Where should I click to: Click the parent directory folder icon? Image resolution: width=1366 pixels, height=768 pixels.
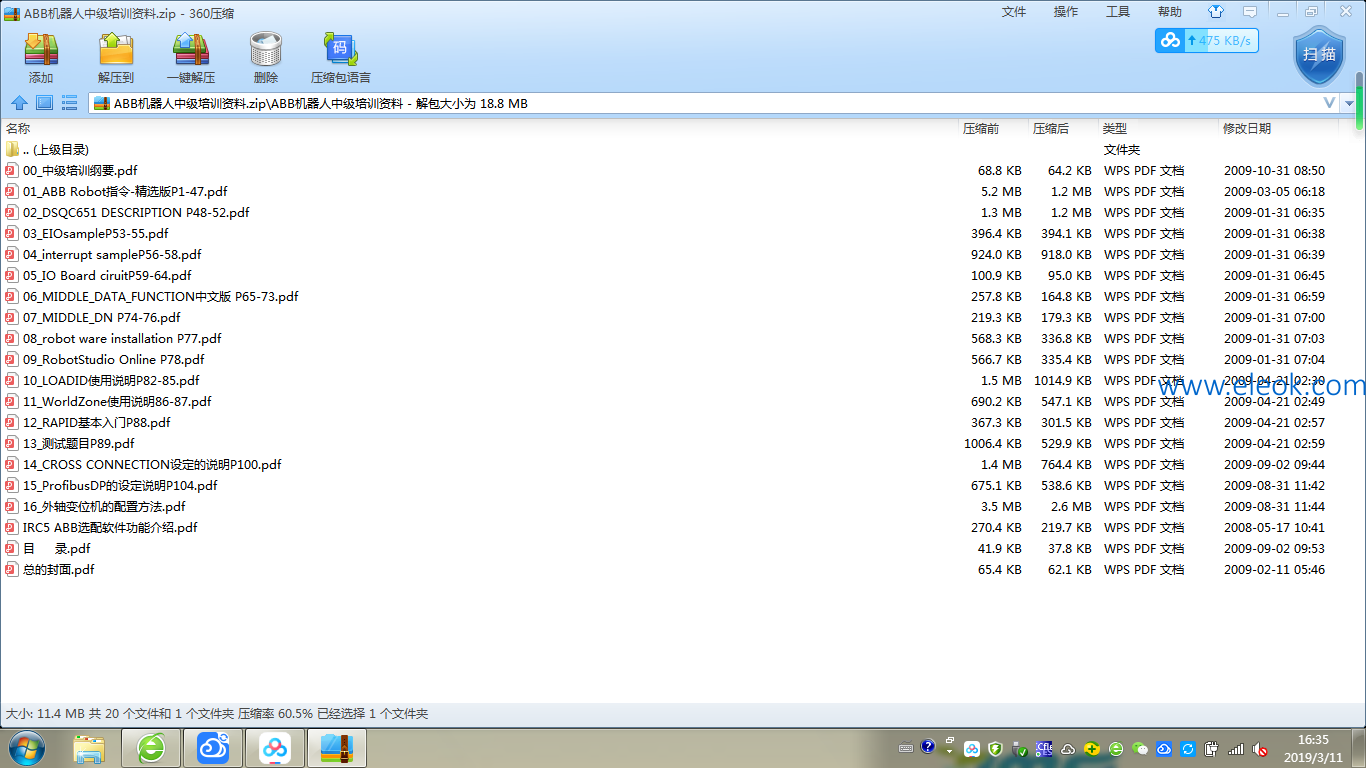coord(12,149)
